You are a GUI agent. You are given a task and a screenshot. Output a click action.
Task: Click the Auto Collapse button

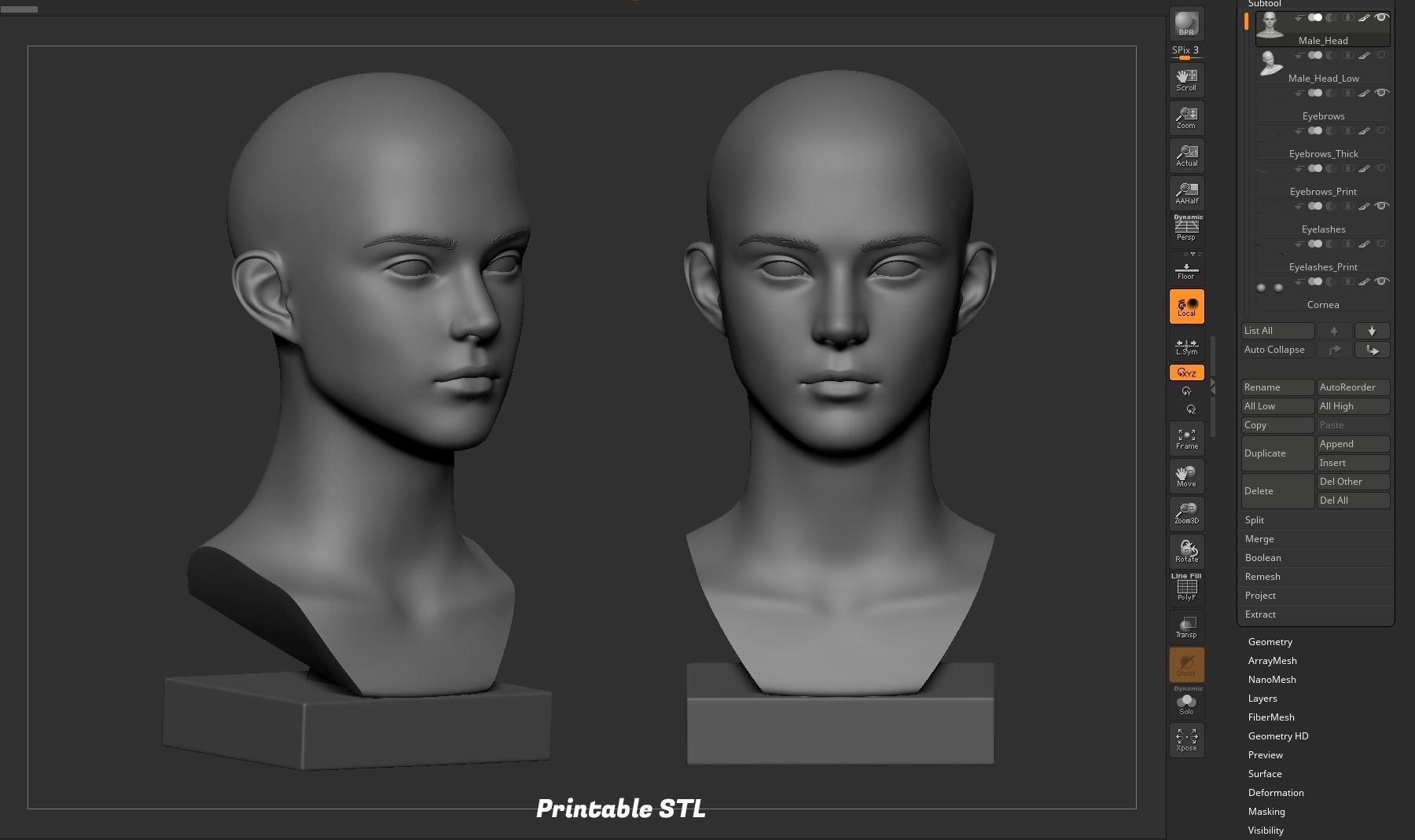pyautogui.click(x=1277, y=350)
